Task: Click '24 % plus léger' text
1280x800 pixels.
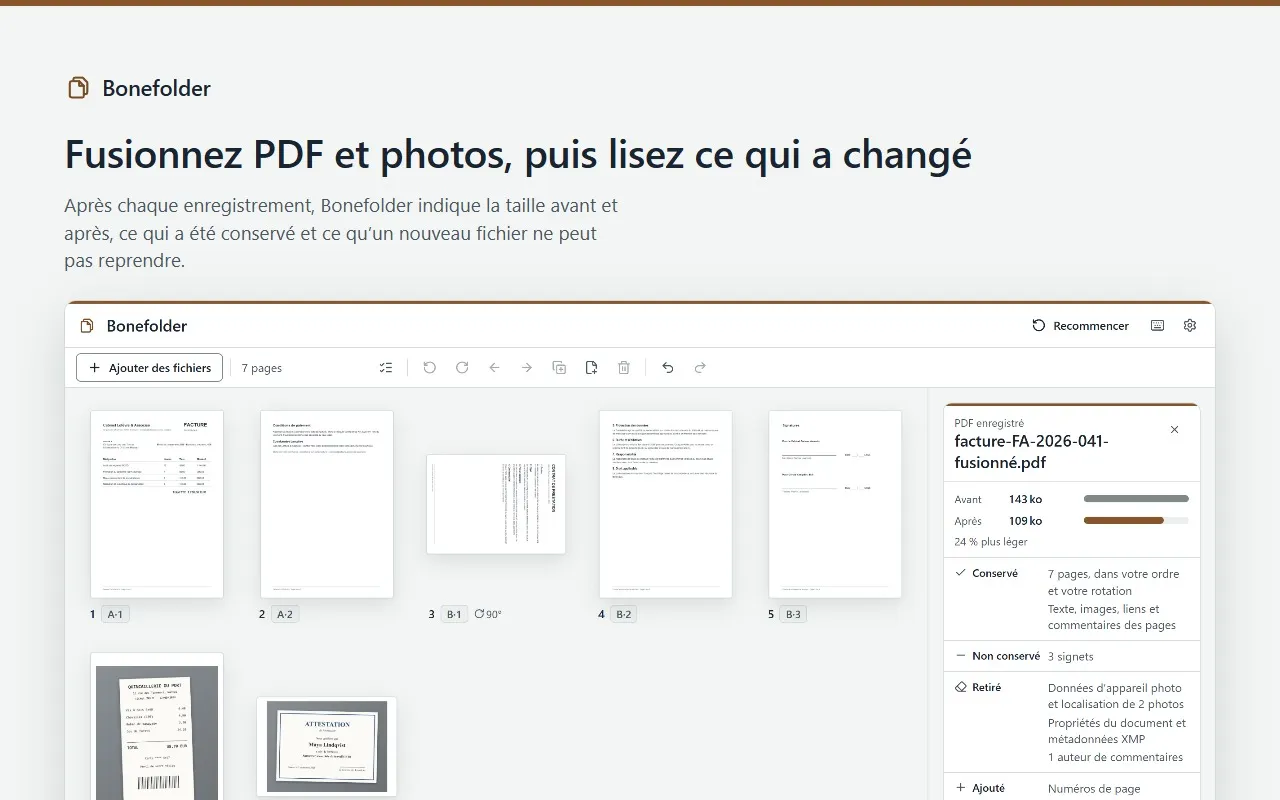Action: tap(991, 542)
